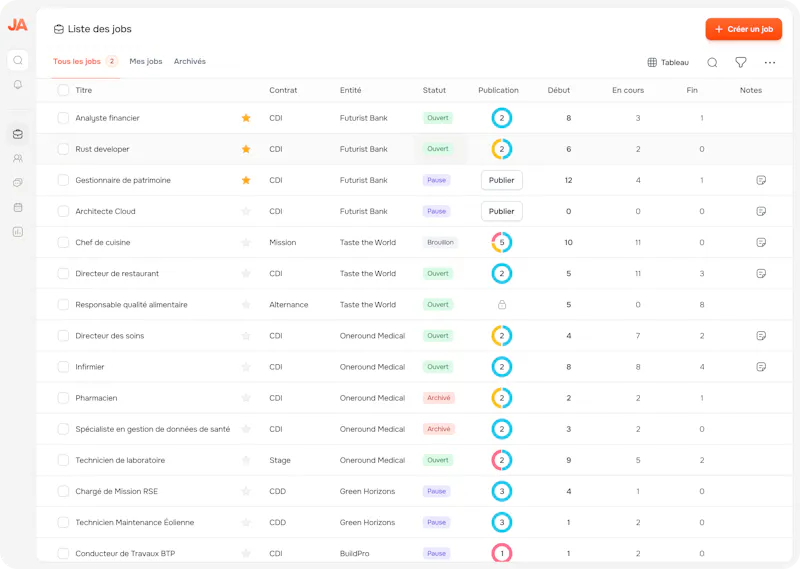Viewport: 800px width, 569px height.
Task: Open calendar icon in sidebar
Action: (x=18, y=207)
